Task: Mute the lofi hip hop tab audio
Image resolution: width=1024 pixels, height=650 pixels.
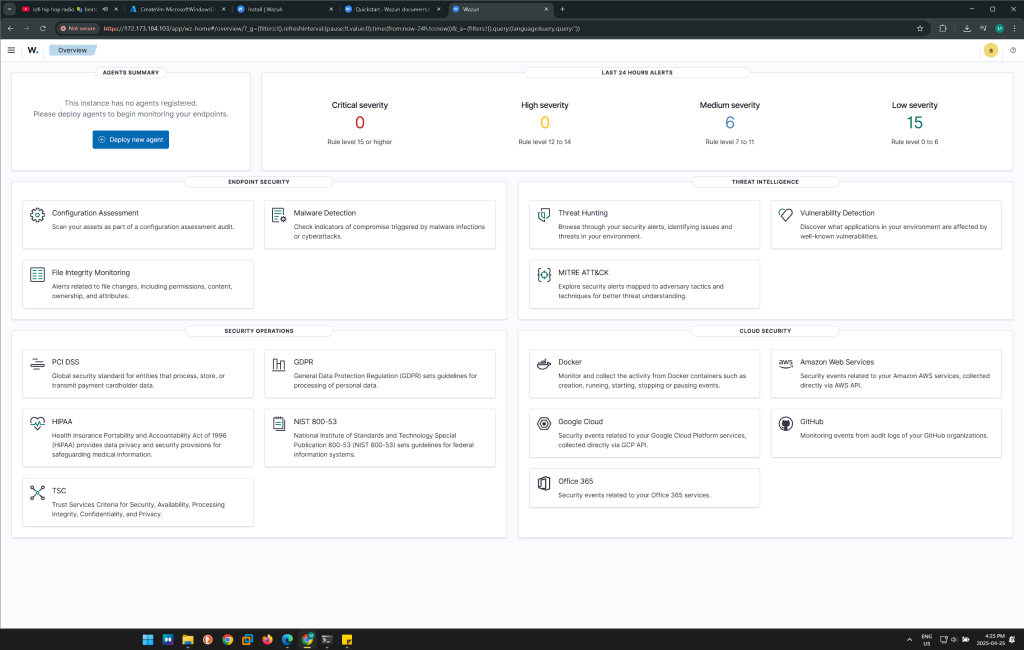Action: [x=104, y=9]
